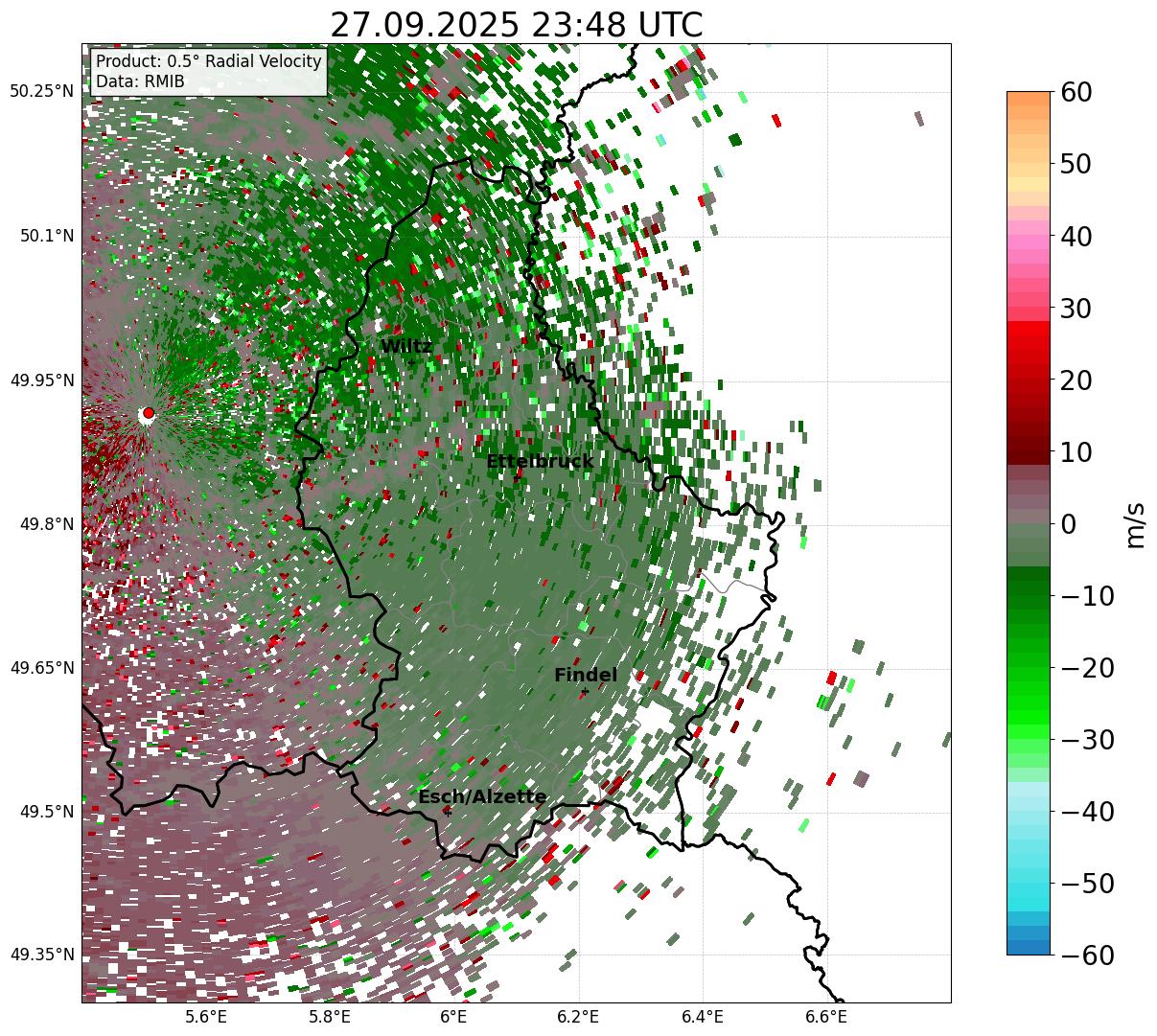Click the colorbar −10 tick label
This screenshot has width=1157, height=1036.
pos(1086,596)
